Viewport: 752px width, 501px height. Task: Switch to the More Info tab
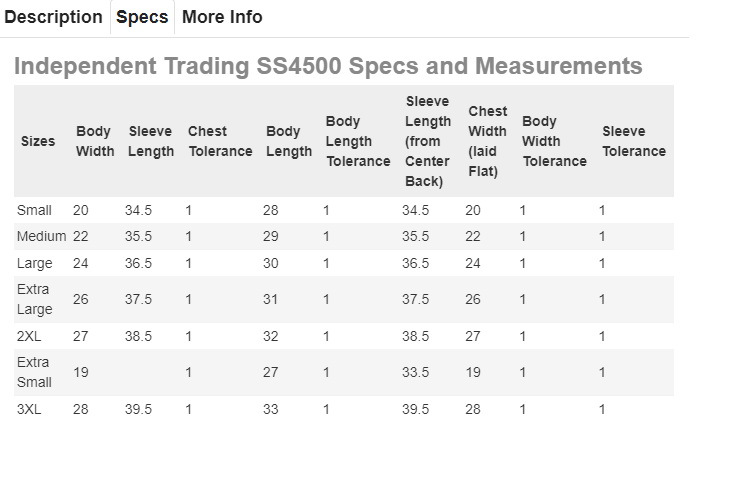[x=222, y=17]
